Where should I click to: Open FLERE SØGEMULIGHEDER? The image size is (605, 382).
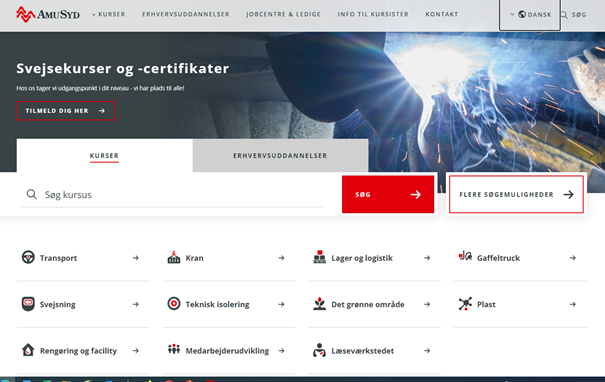516,194
